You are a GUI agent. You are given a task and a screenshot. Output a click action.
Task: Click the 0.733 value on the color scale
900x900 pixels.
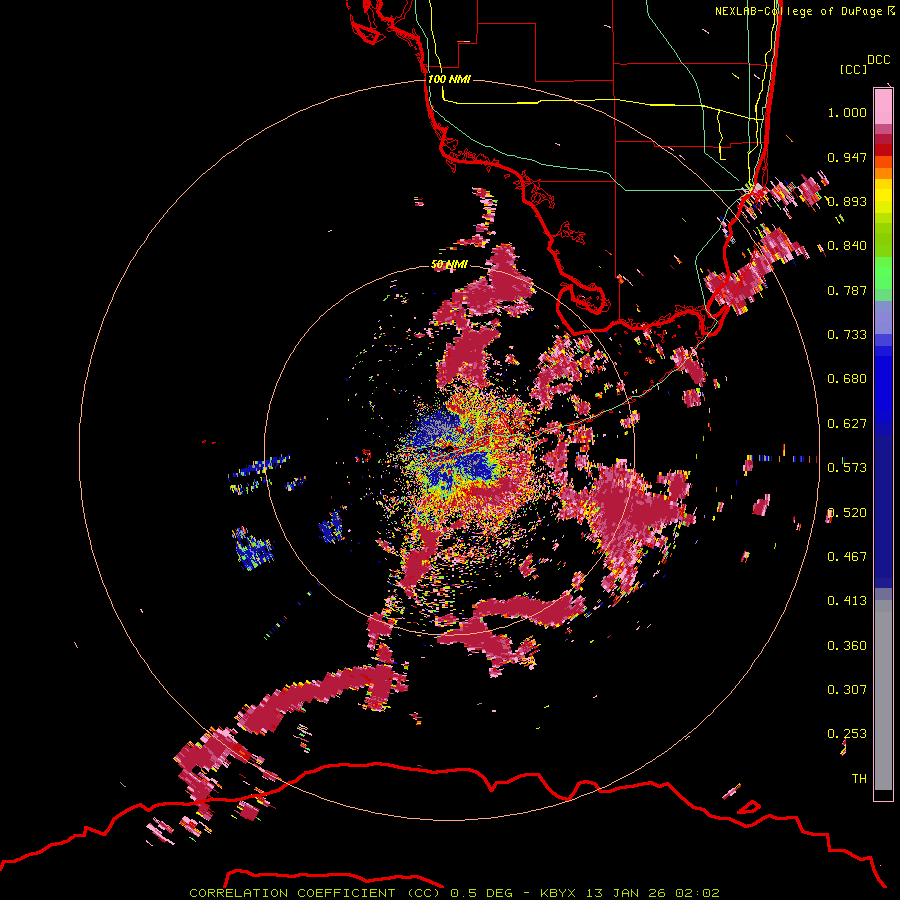[x=847, y=335]
